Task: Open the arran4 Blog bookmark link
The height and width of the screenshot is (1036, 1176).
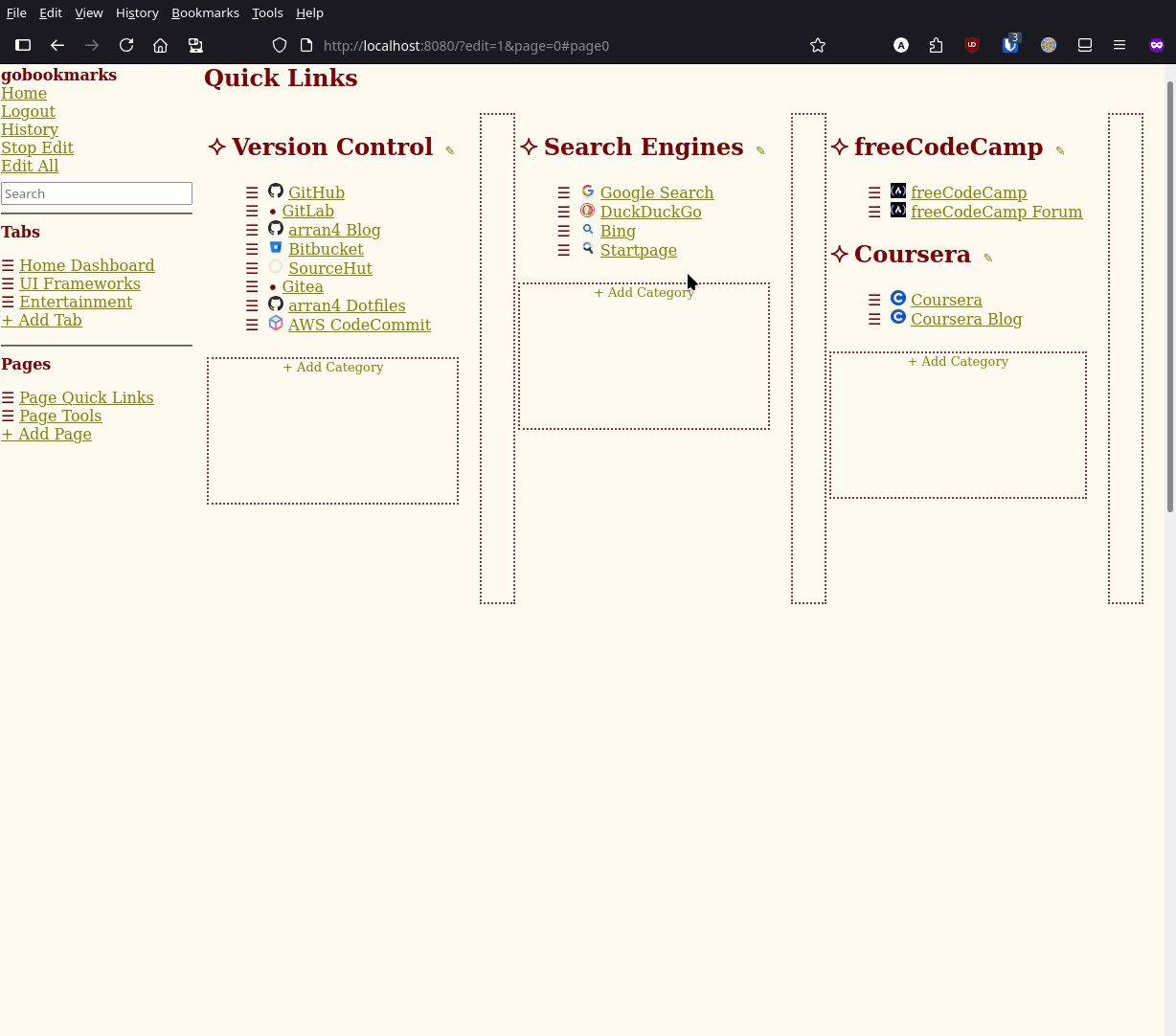Action: (334, 230)
